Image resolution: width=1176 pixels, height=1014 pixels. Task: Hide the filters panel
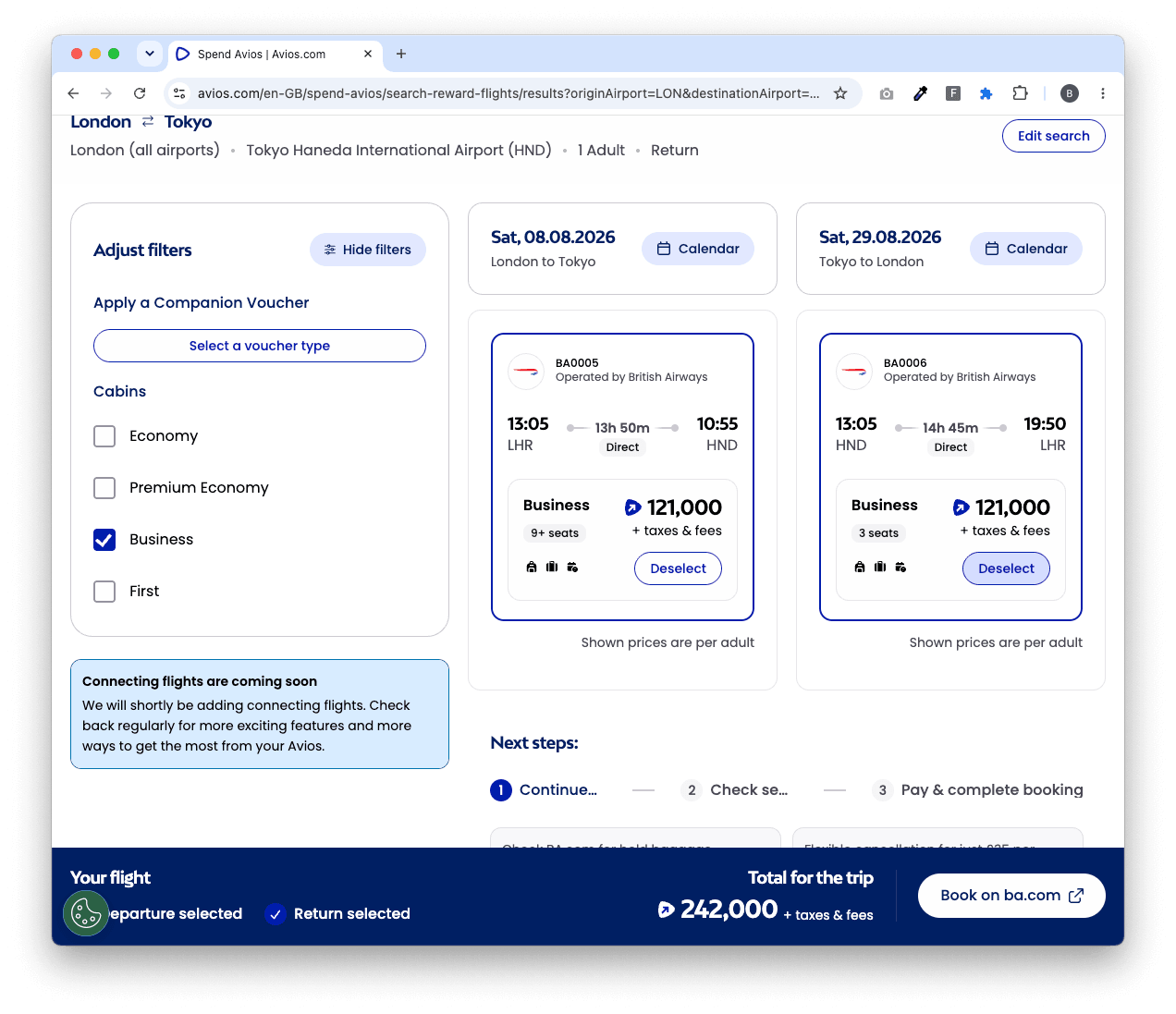click(368, 250)
